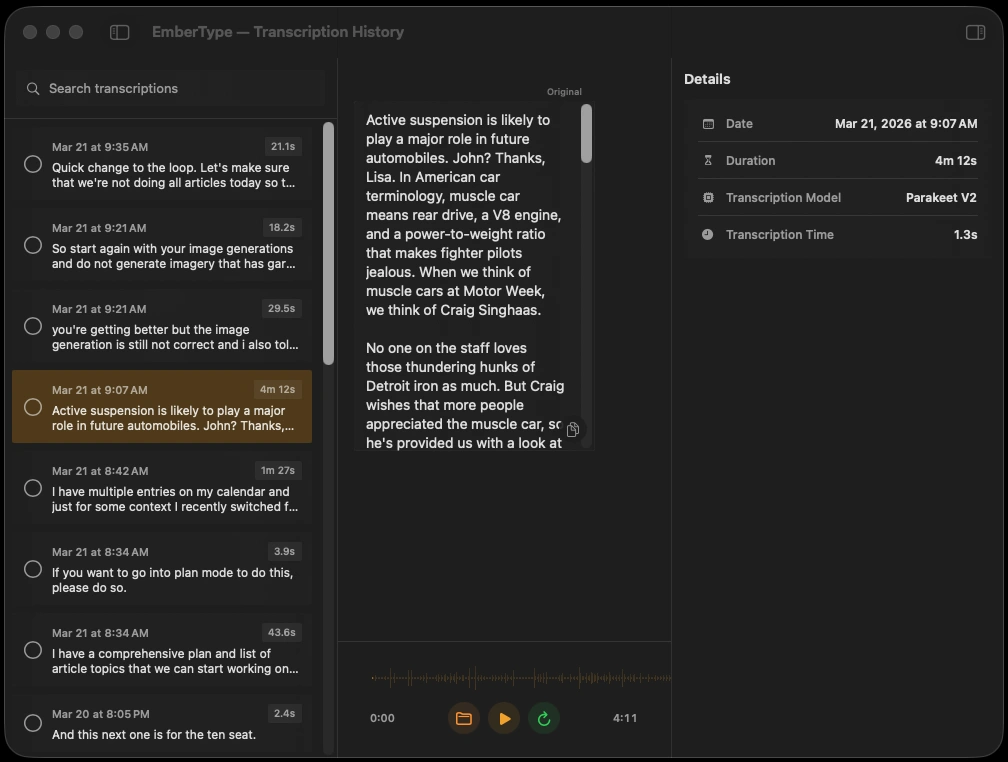Open 'If you want to go into plan mode' item
This screenshot has height=762, width=1008.
click(x=162, y=570)
